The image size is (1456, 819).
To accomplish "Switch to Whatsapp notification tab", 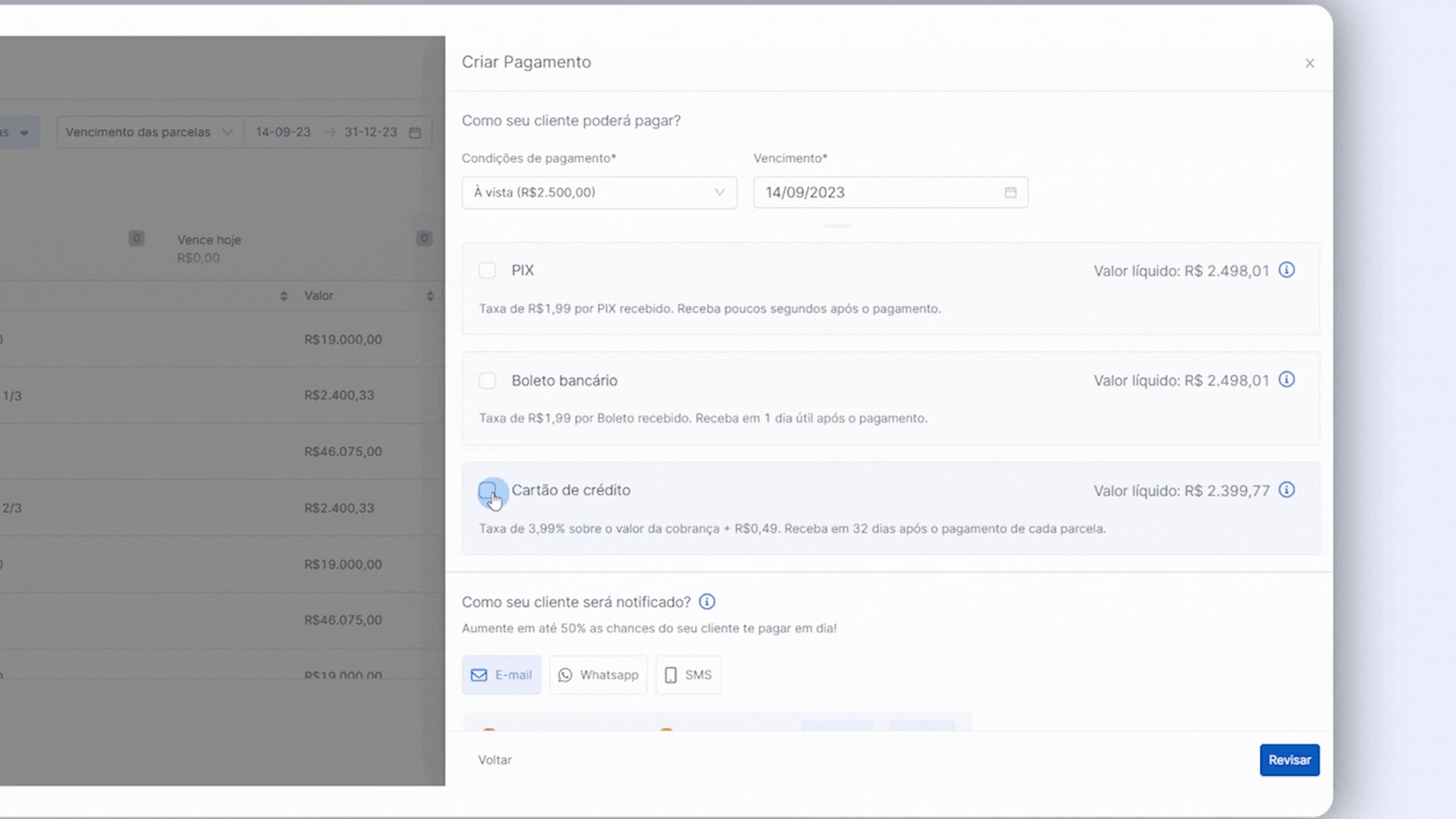I will tap(598, 675).
